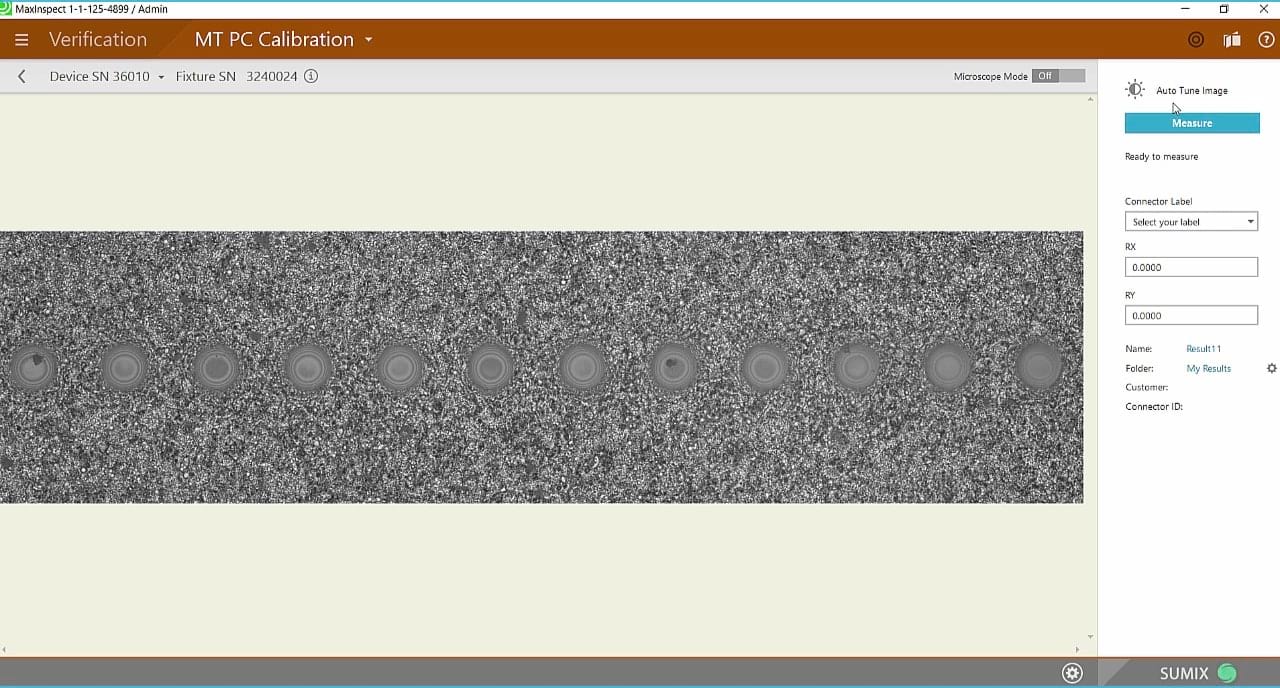The width and height of the screenshot is (1280, 688).
Task: Go back with the left chevron arrow
Action: (x=22, y=76)
